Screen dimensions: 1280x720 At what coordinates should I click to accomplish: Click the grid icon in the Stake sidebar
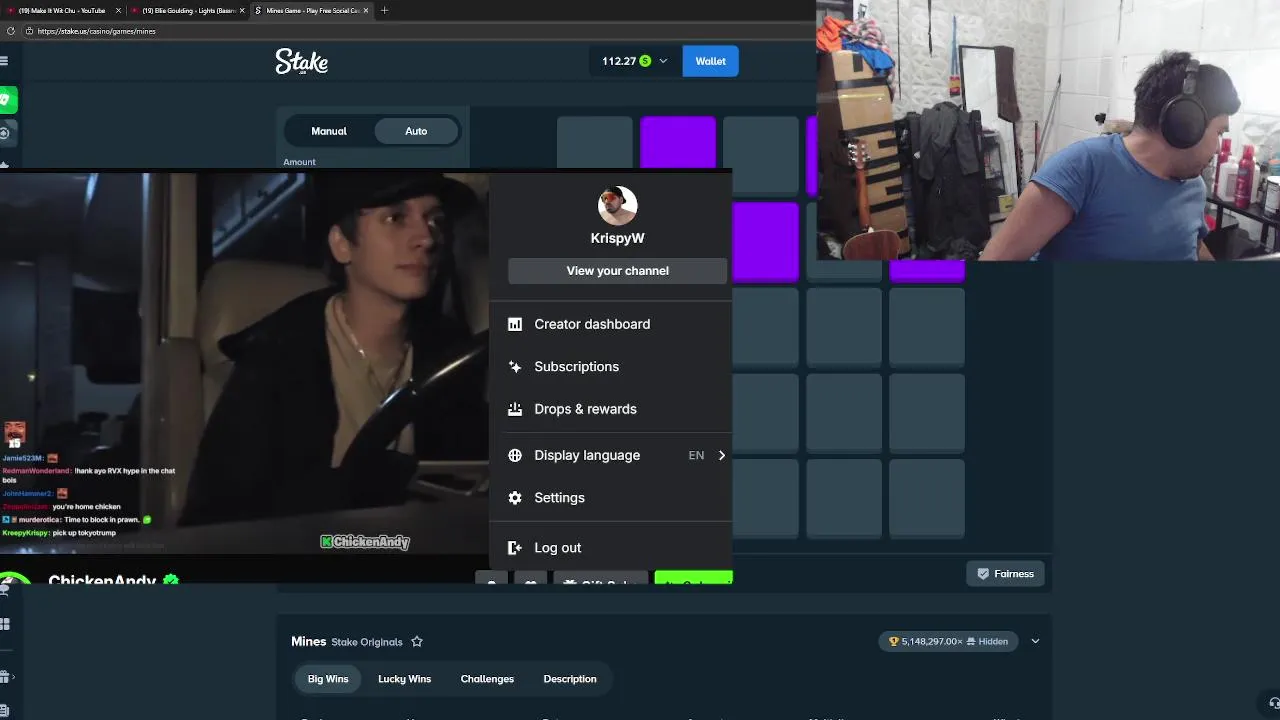click(x=5, y=624)
